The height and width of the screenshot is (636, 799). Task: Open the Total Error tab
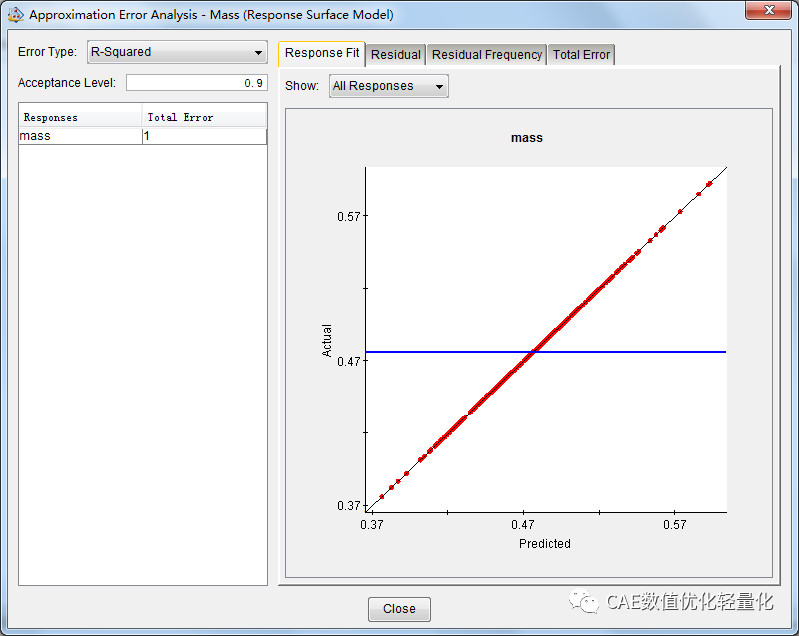(581, 55)
